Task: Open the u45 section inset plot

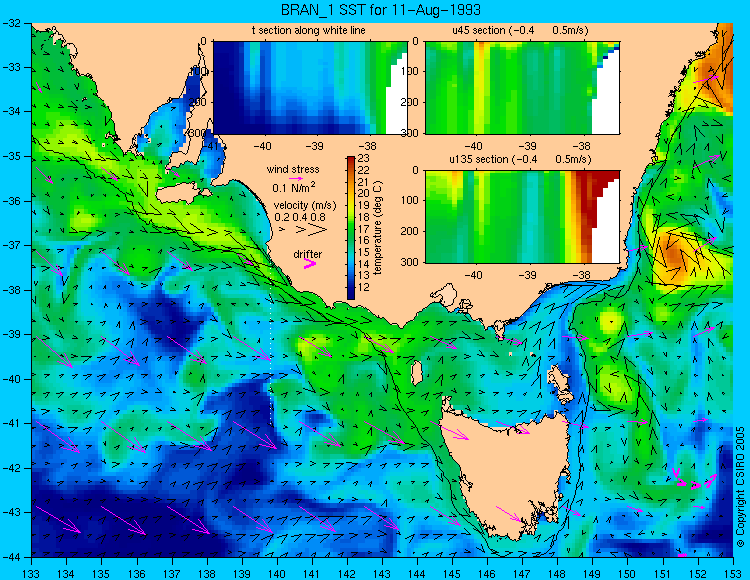Action: tap(522, 88)
